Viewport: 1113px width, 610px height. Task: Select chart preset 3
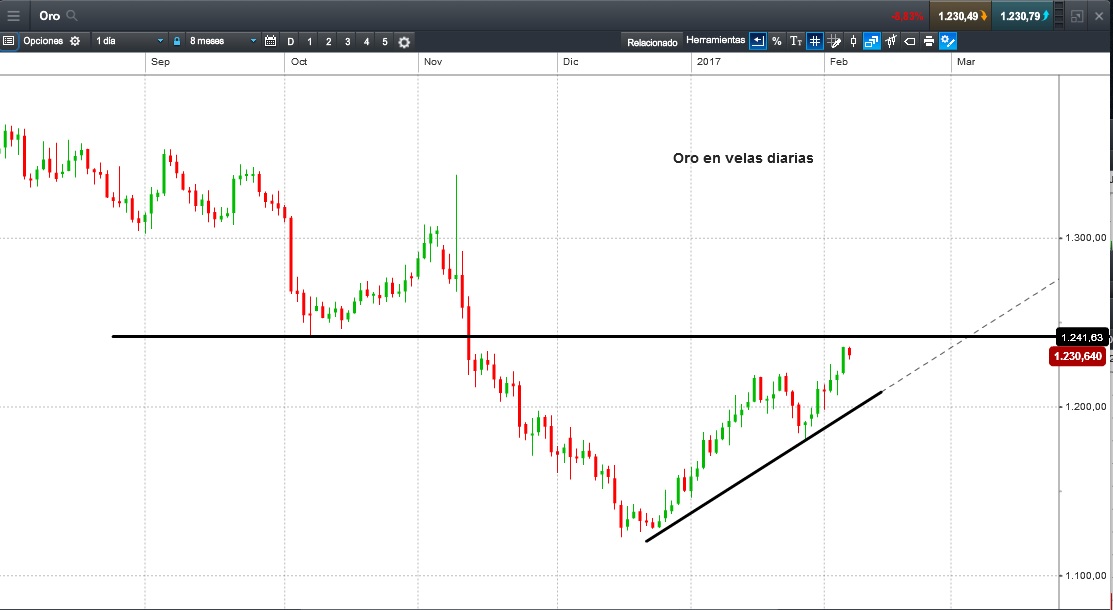[347, 42]
